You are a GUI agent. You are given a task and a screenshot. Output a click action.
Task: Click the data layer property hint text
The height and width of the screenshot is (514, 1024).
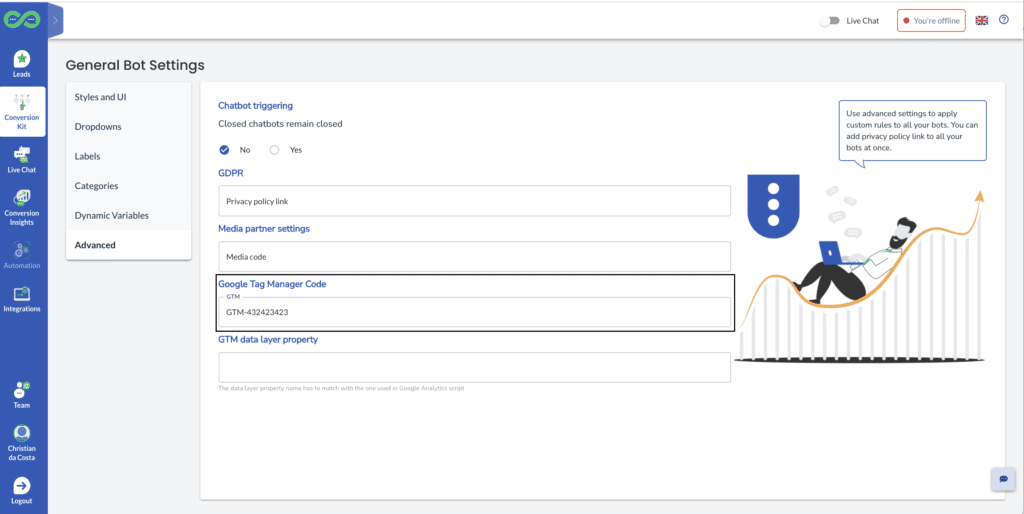341,388
